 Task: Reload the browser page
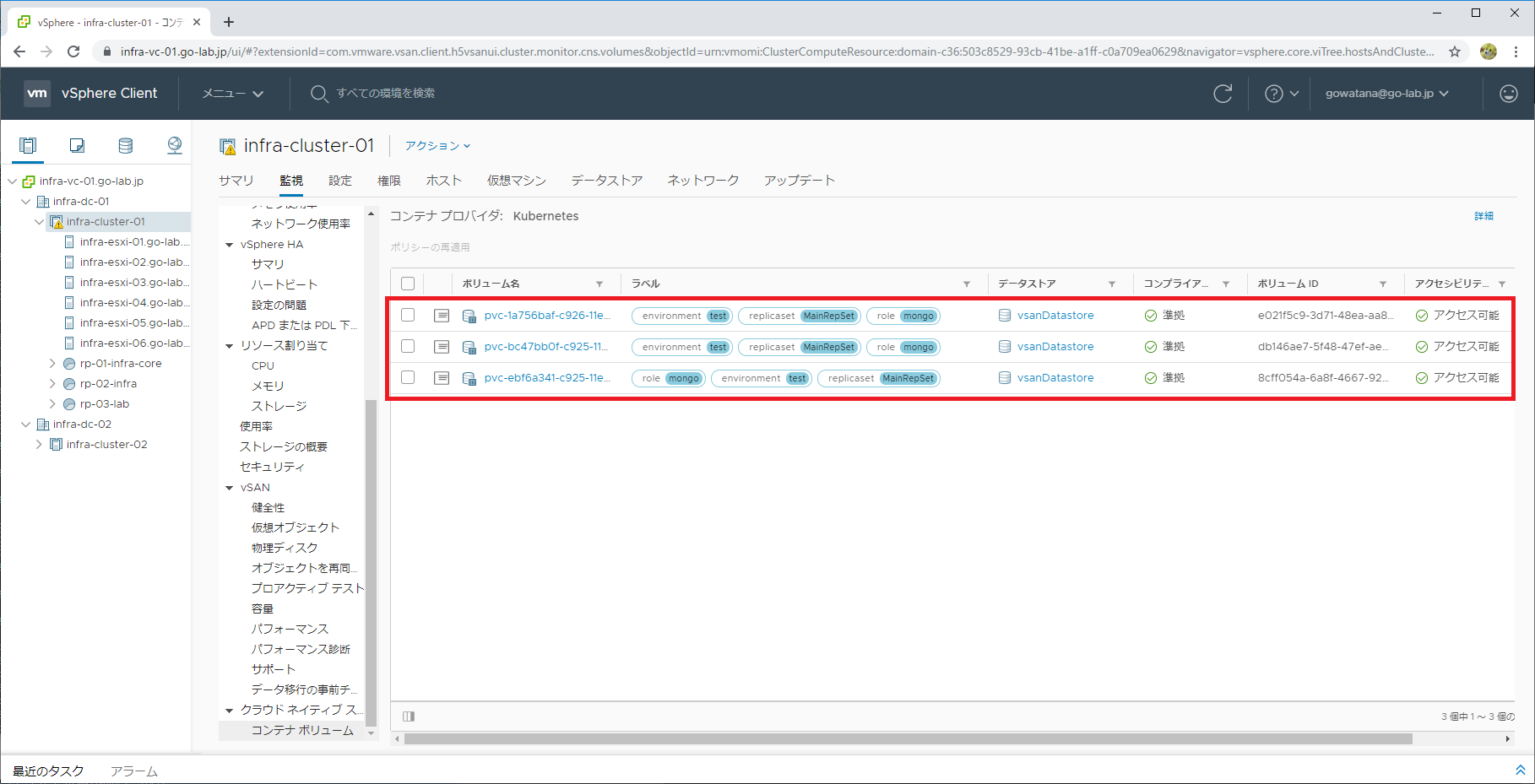(x=73, y=51)
